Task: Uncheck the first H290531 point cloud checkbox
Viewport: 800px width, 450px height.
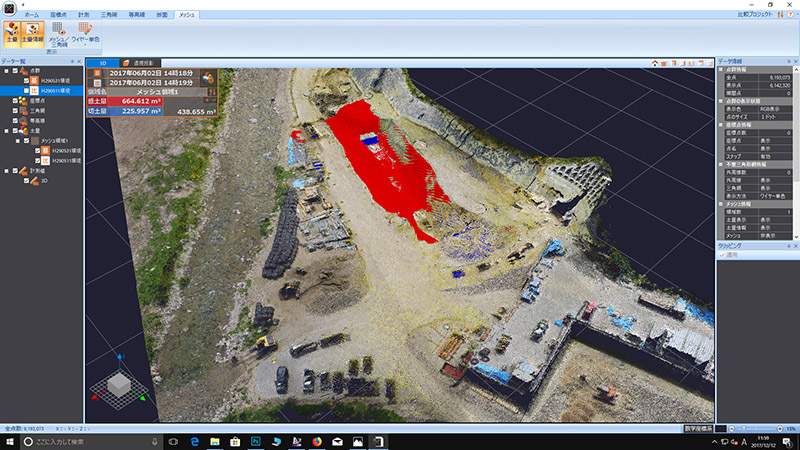Action: [x=27, y=81]
